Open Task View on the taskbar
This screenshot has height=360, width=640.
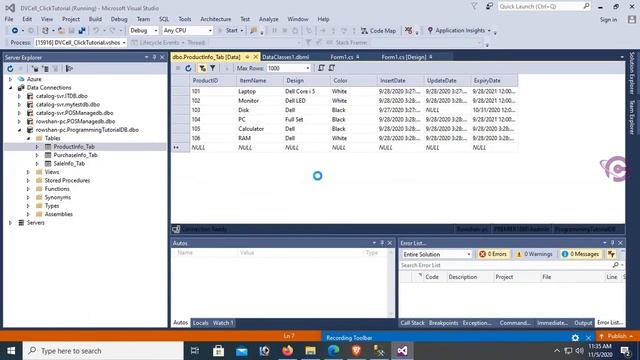click(195, 351)
